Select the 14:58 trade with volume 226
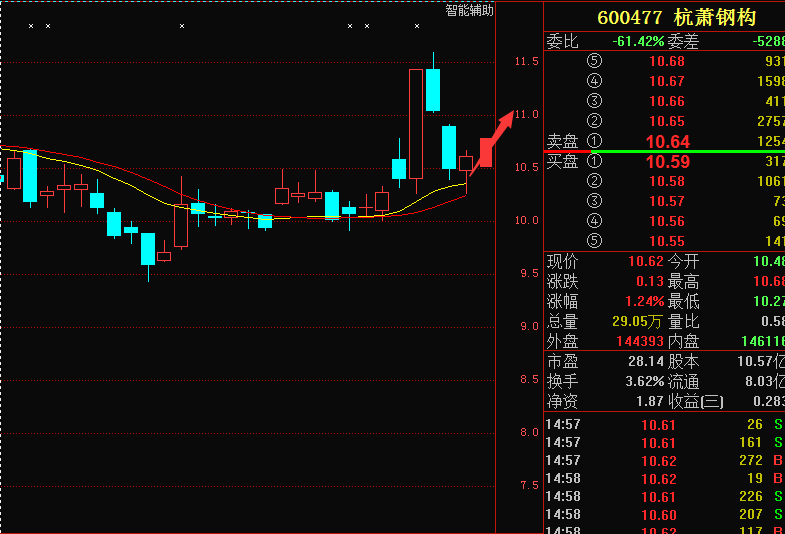The image size is (785, 534). (x=664, y=497)
